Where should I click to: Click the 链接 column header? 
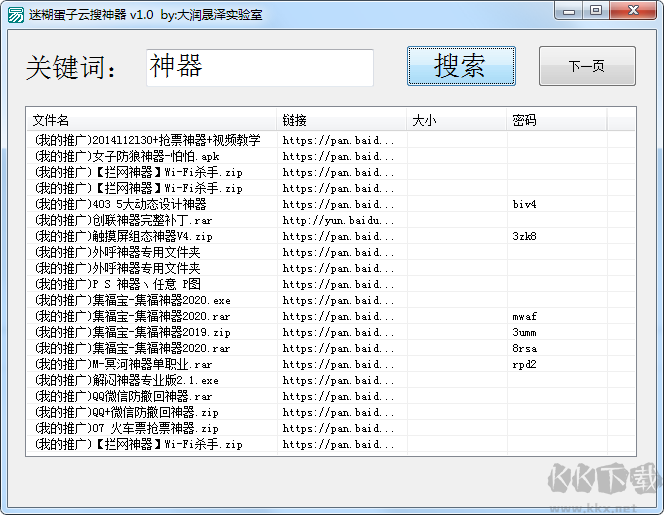pos(341,120)
